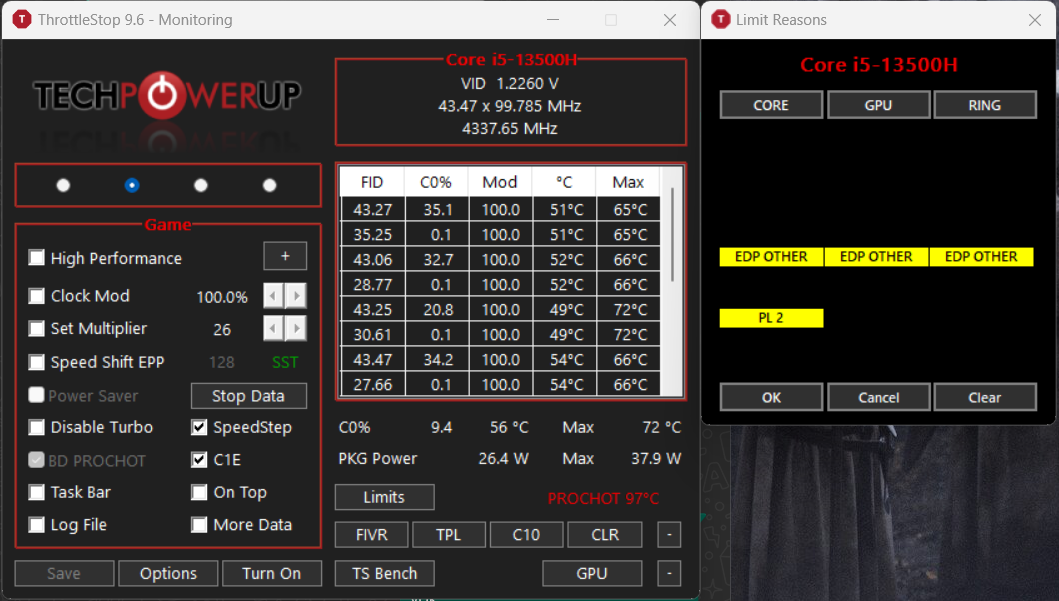Screen dimensions: 1059x601
Task: Click the core table vertical scrollbar
Action: (672, 234)
